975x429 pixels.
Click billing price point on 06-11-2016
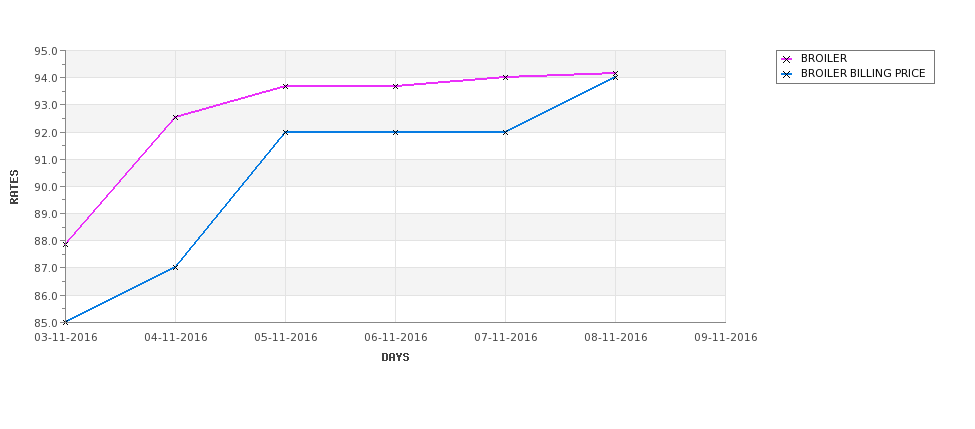(395, 132)
